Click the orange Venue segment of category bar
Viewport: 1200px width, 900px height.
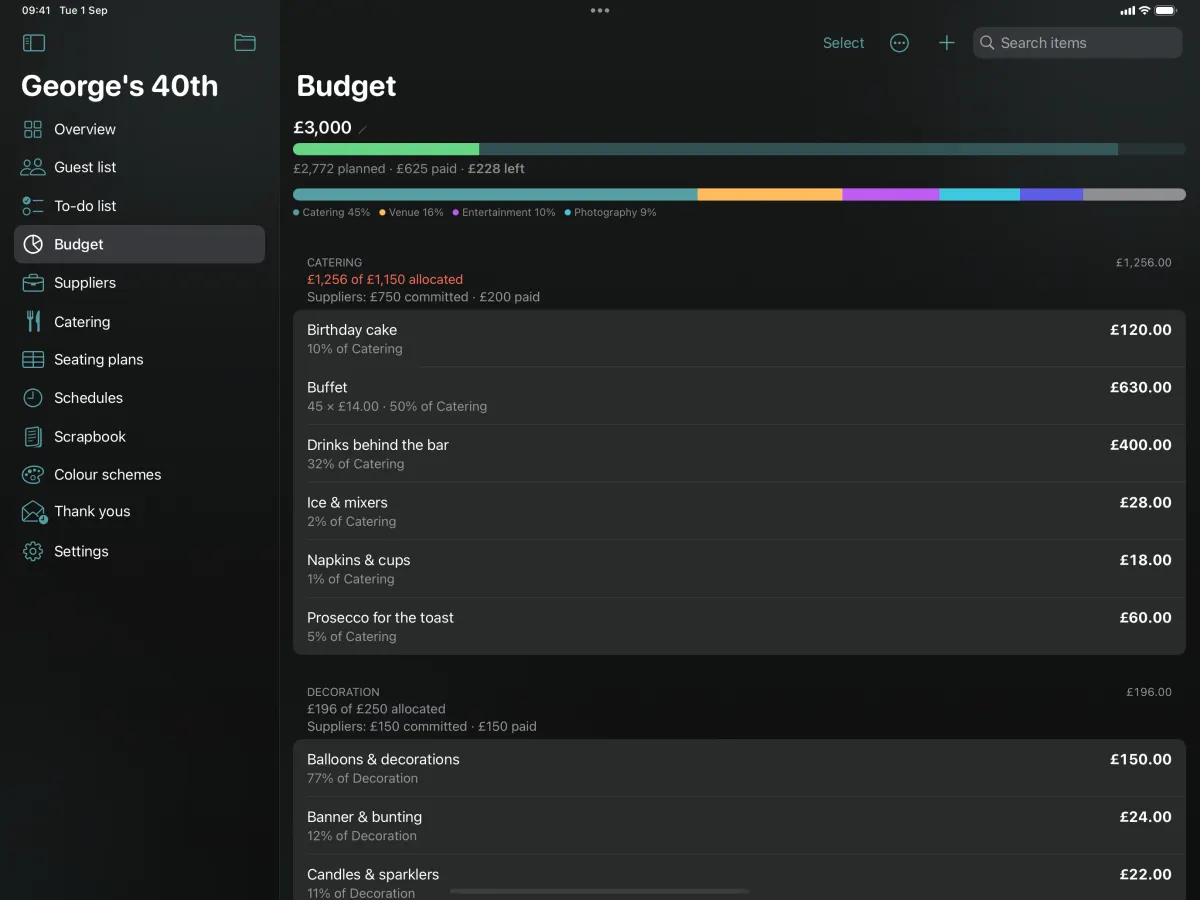pos(770,194)
